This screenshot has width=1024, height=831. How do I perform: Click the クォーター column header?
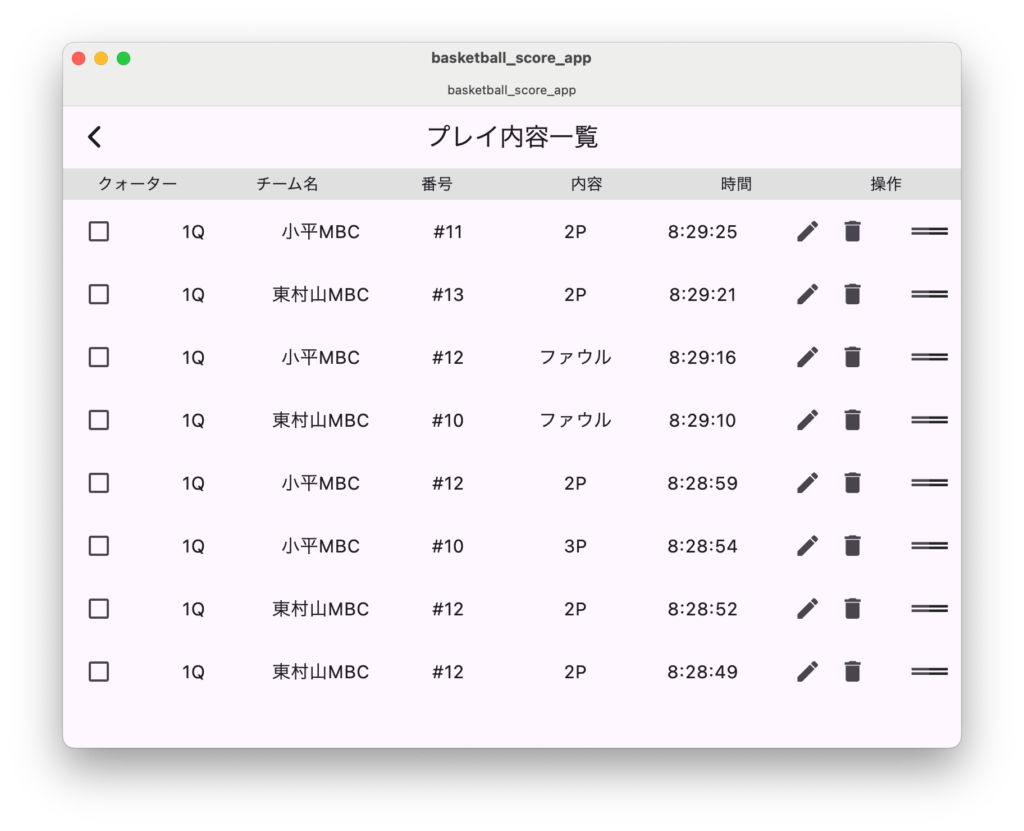137,184
